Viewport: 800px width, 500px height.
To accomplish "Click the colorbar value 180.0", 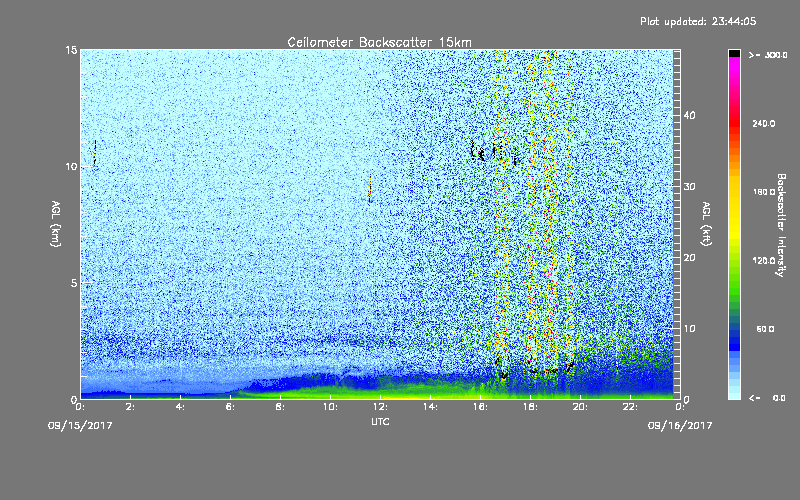I will (764, 192).
